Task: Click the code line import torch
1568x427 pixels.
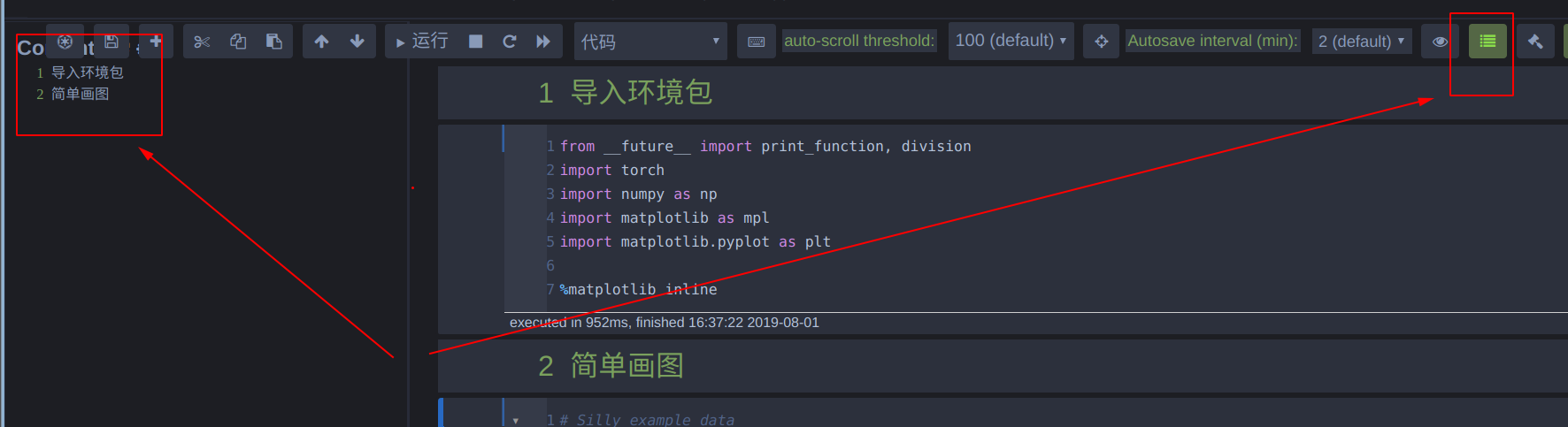Action: [611, 170]
